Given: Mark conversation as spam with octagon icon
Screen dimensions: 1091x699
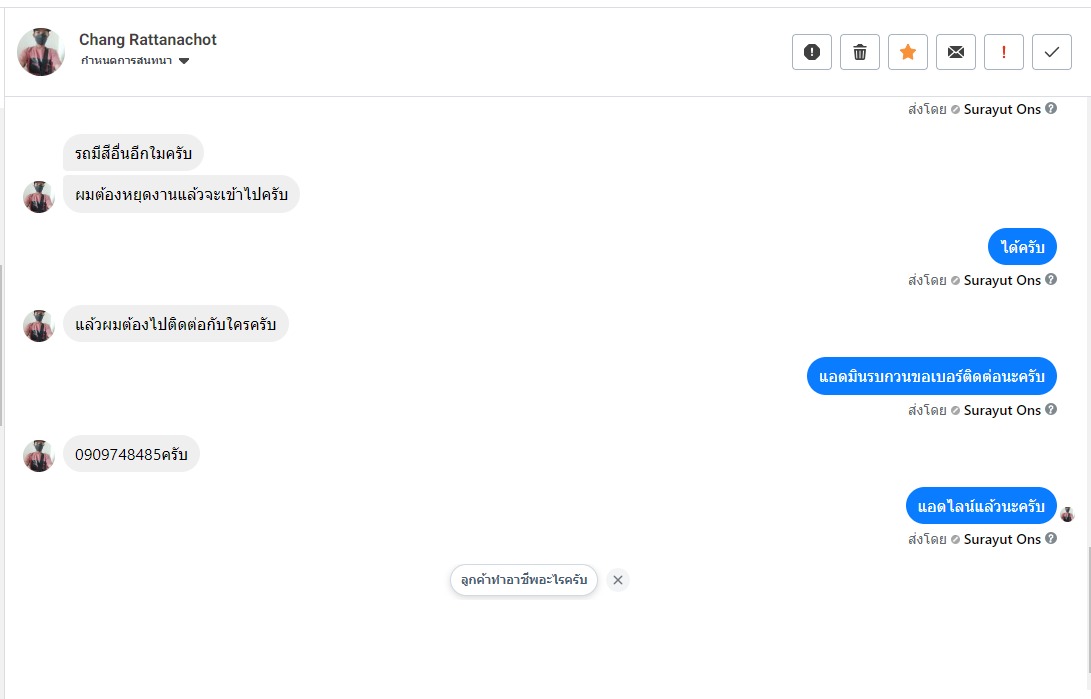Looking at the screenshot, I should pyautogui.click(x=812, y=52).
